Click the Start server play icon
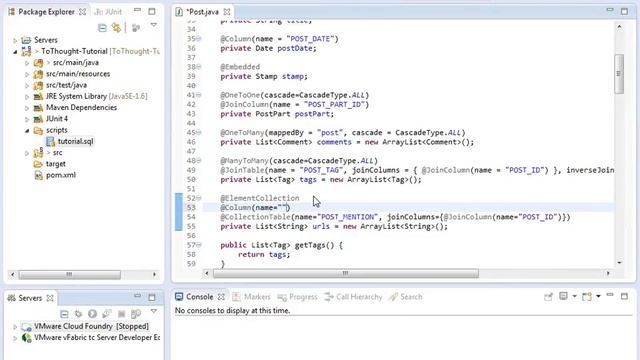 [92, 314]
